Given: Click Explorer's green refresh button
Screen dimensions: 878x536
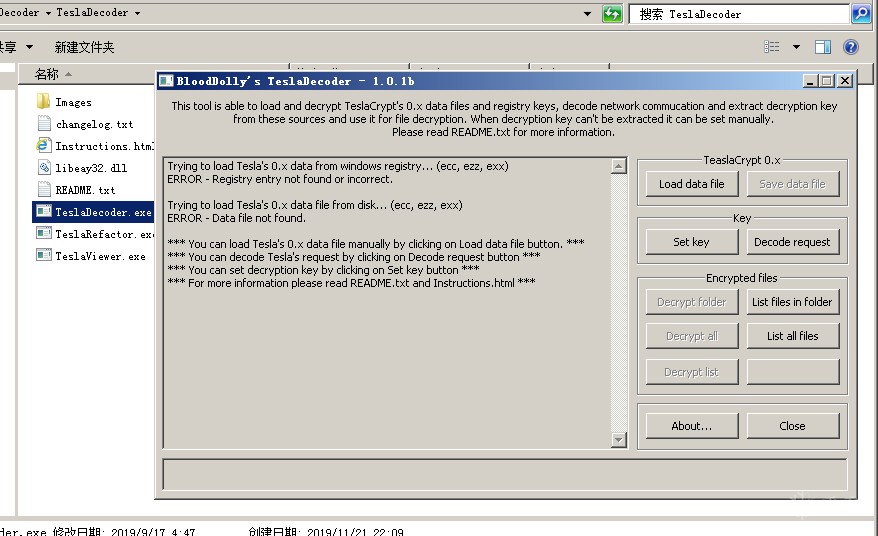Looking at the screenshot, I should [612, 13].
